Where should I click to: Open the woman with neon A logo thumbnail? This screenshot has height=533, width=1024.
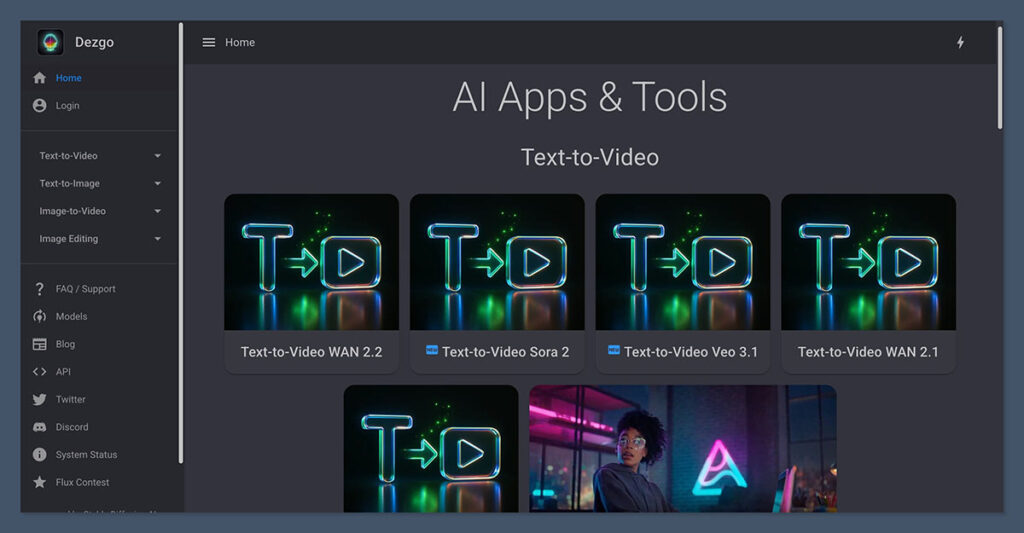coord(682,449)
